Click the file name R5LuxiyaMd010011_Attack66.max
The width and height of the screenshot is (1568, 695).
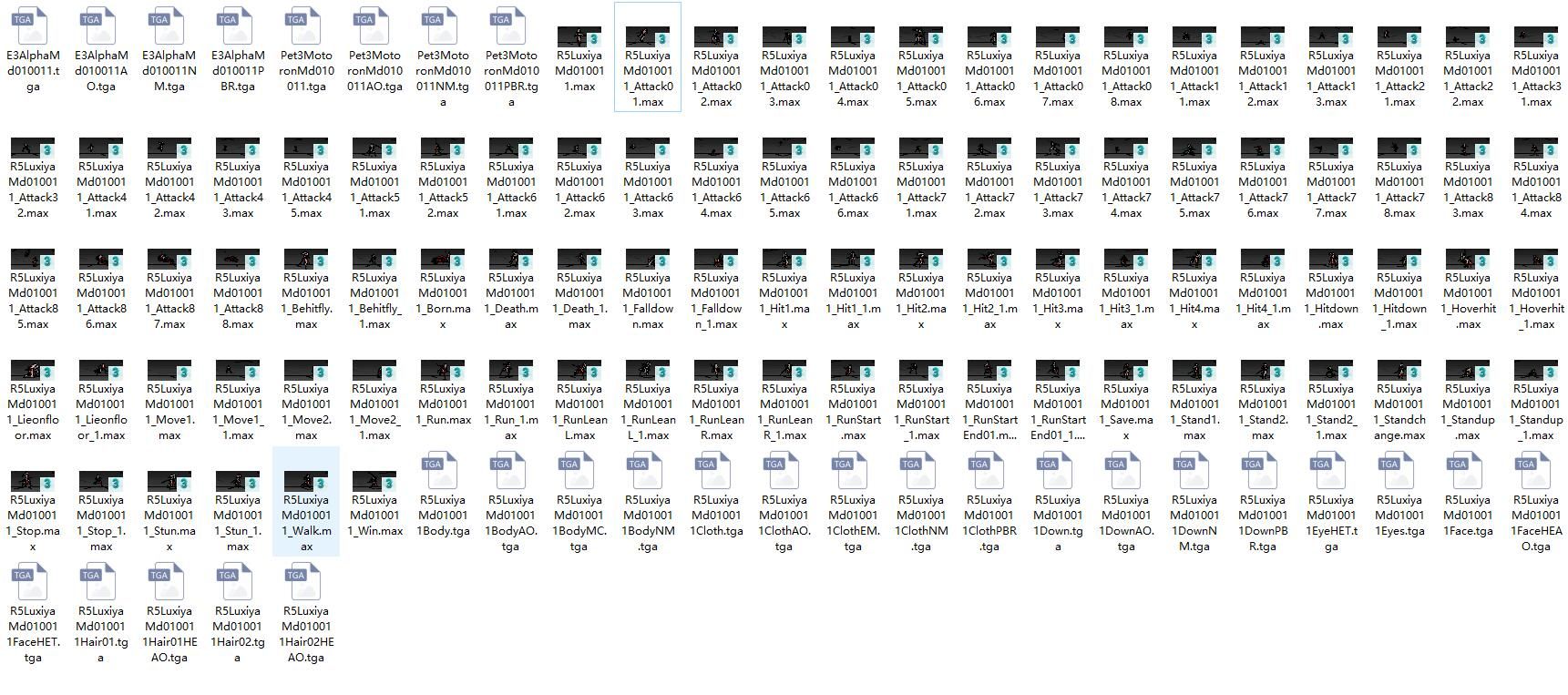(x=853, y=189)
